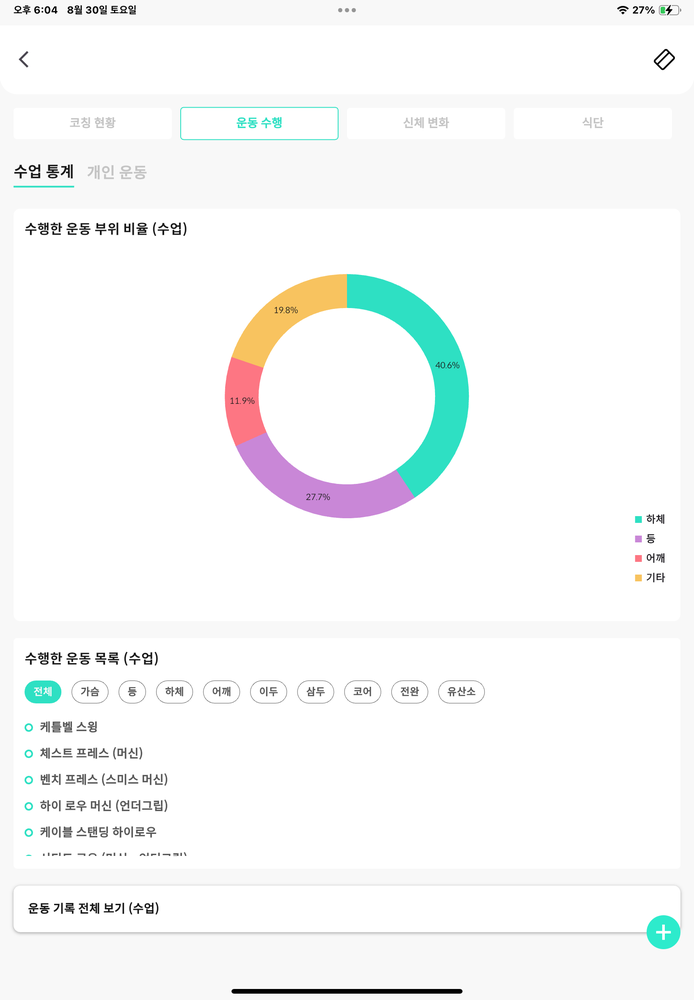Open 케이블 스탠딩 하이로우 exercise
The image size is (694, 1000).
98,832
